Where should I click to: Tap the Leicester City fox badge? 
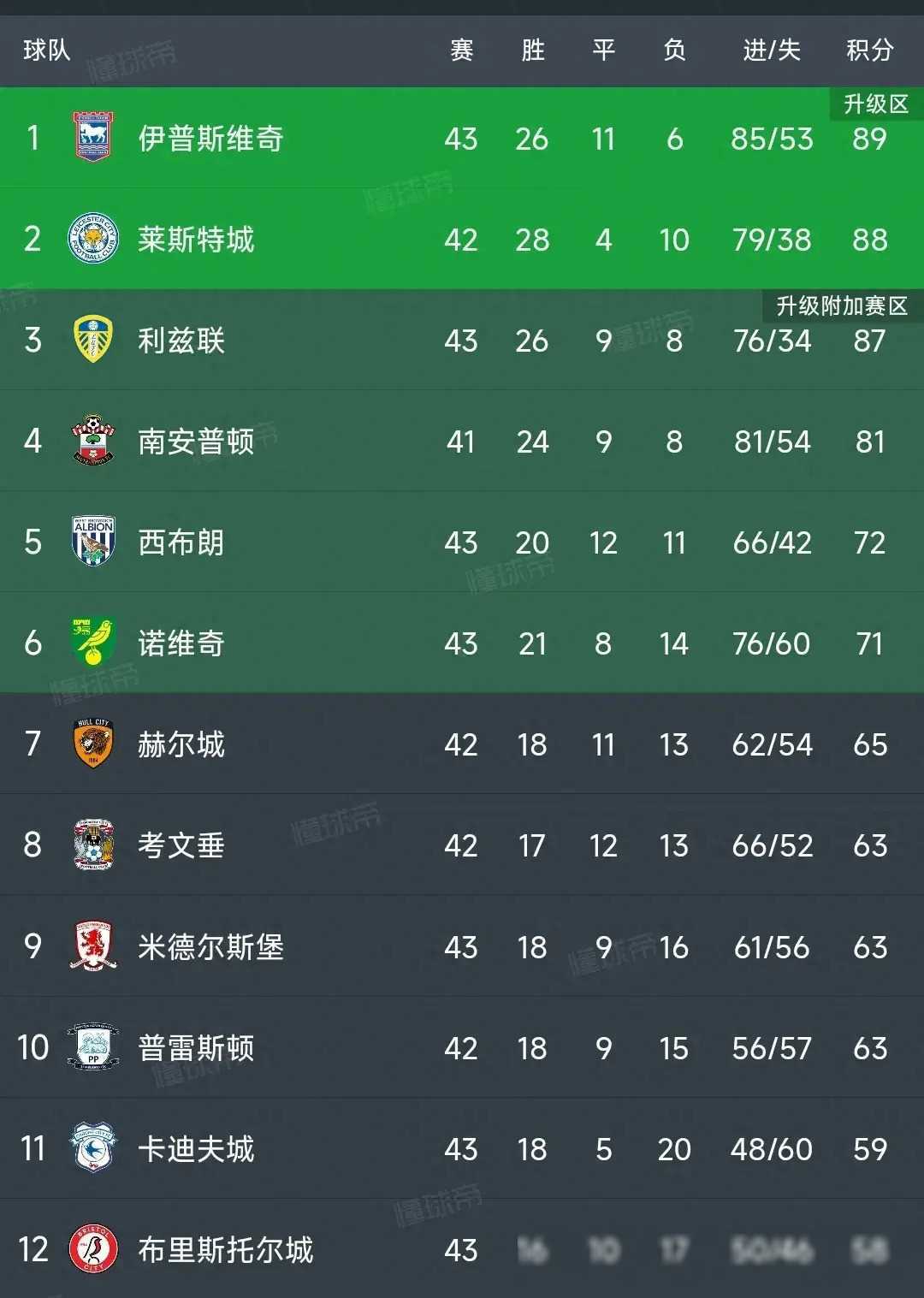click(x=93, y=238)
